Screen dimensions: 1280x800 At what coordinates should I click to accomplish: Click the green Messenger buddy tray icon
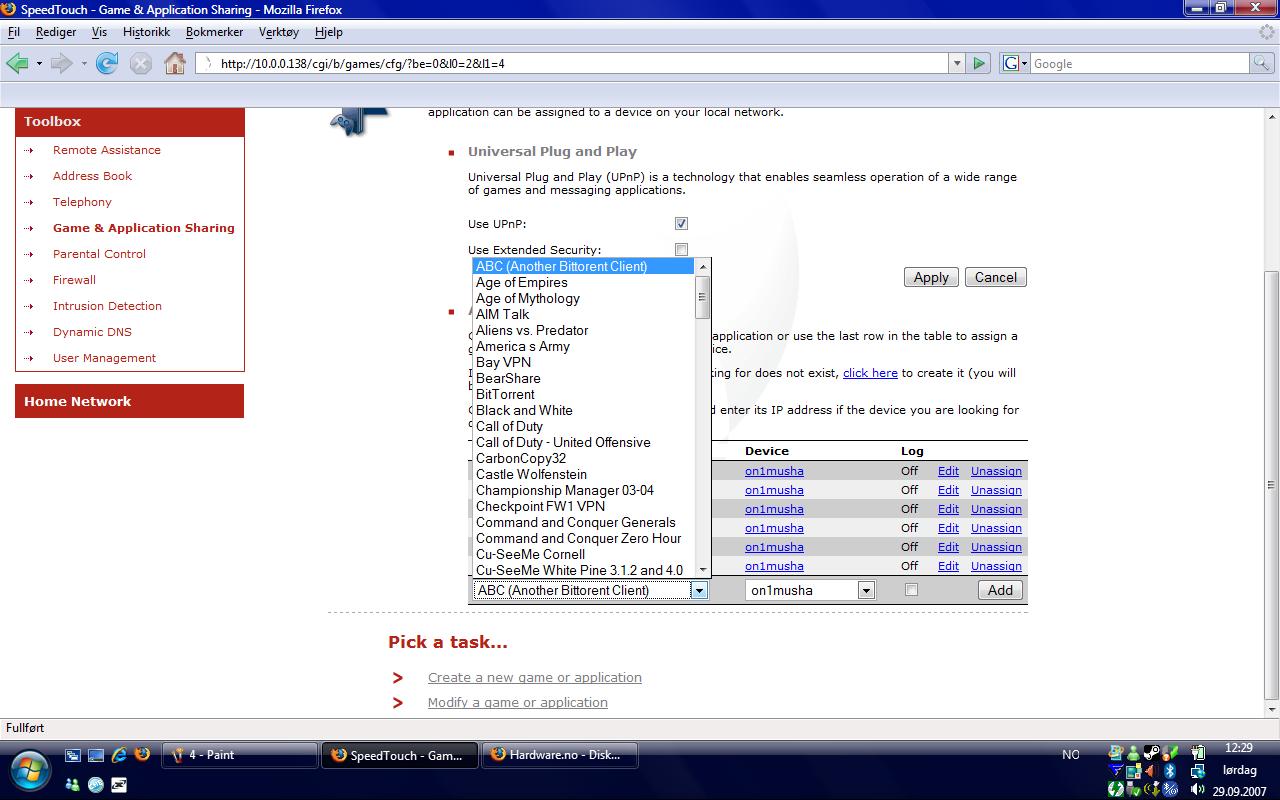pyautogui.click(x=1134, y=753)
